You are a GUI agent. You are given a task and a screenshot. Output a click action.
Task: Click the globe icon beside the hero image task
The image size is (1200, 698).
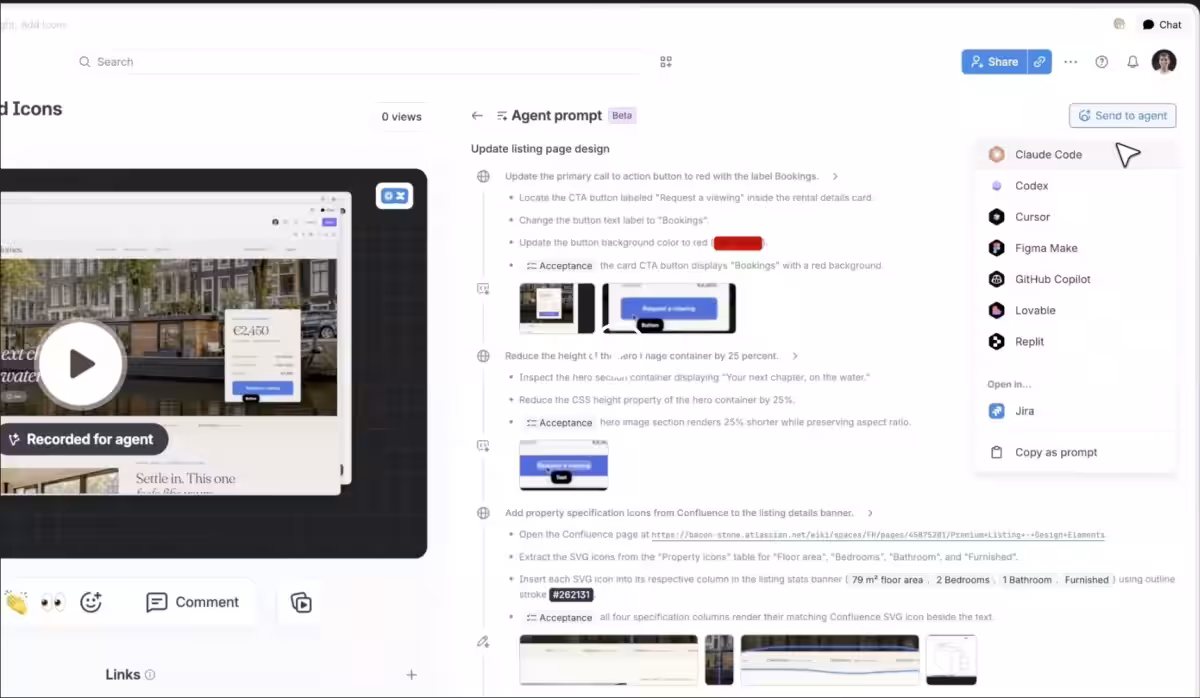tap(484, 356)
